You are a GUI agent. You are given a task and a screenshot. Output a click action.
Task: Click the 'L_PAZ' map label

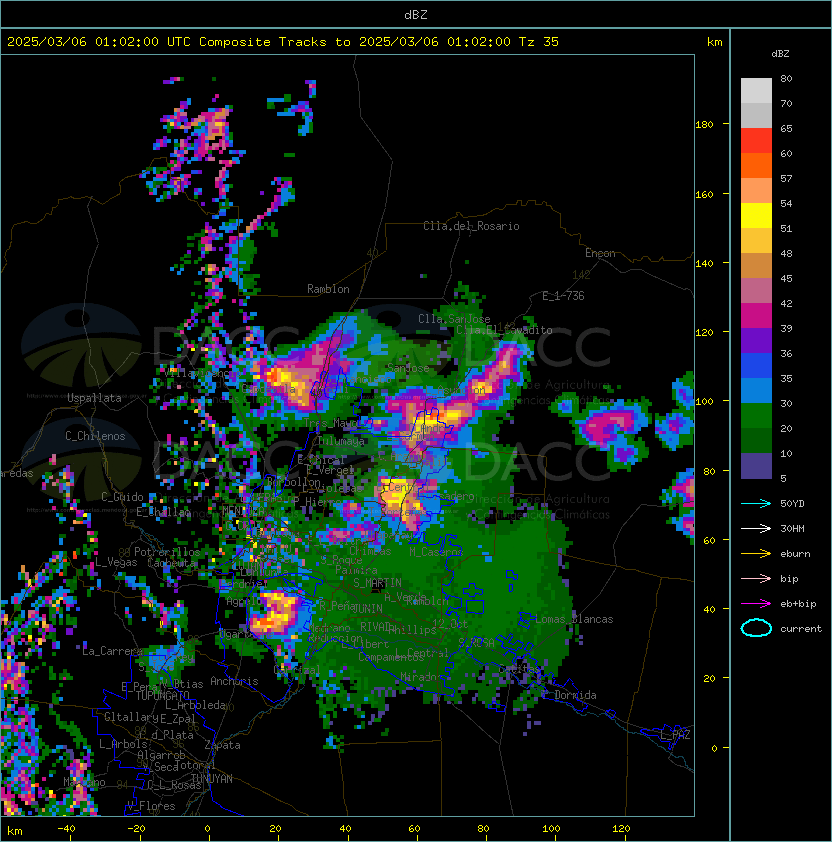pos(675,735)
